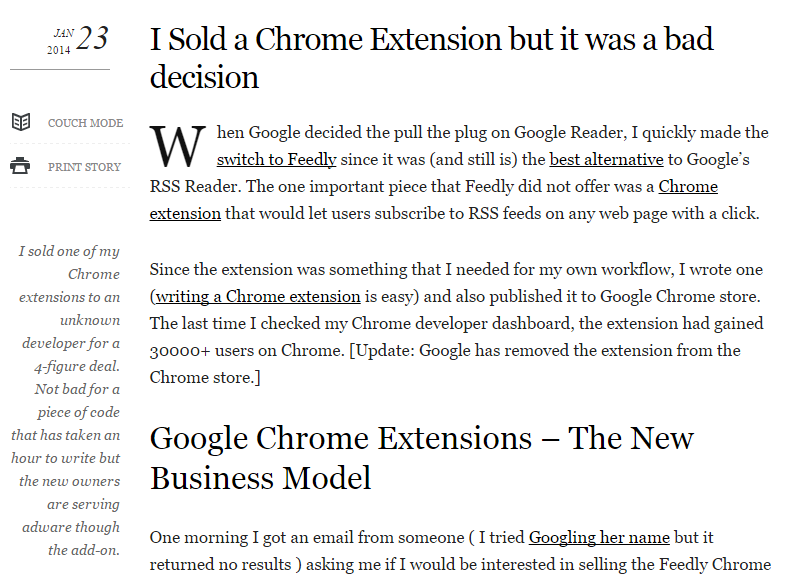788x578 pixels.
Task: Click the 'writing a Chrome extension' link
Action: tap(258, 296)
